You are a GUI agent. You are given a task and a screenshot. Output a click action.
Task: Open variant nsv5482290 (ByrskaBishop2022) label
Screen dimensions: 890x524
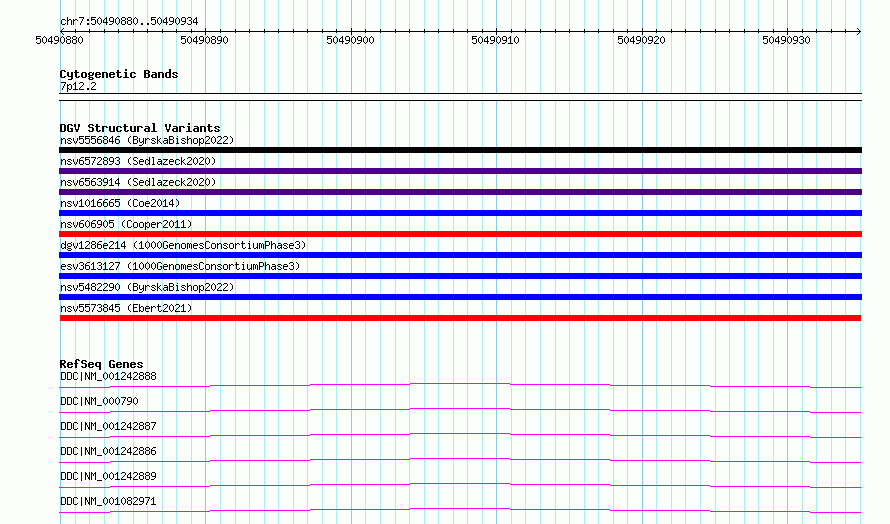pyautogui.click(x=147, y=287)
